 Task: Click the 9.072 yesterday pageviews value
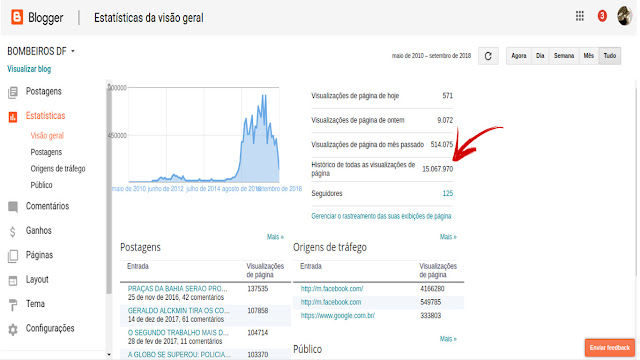(x=445, y=120)
